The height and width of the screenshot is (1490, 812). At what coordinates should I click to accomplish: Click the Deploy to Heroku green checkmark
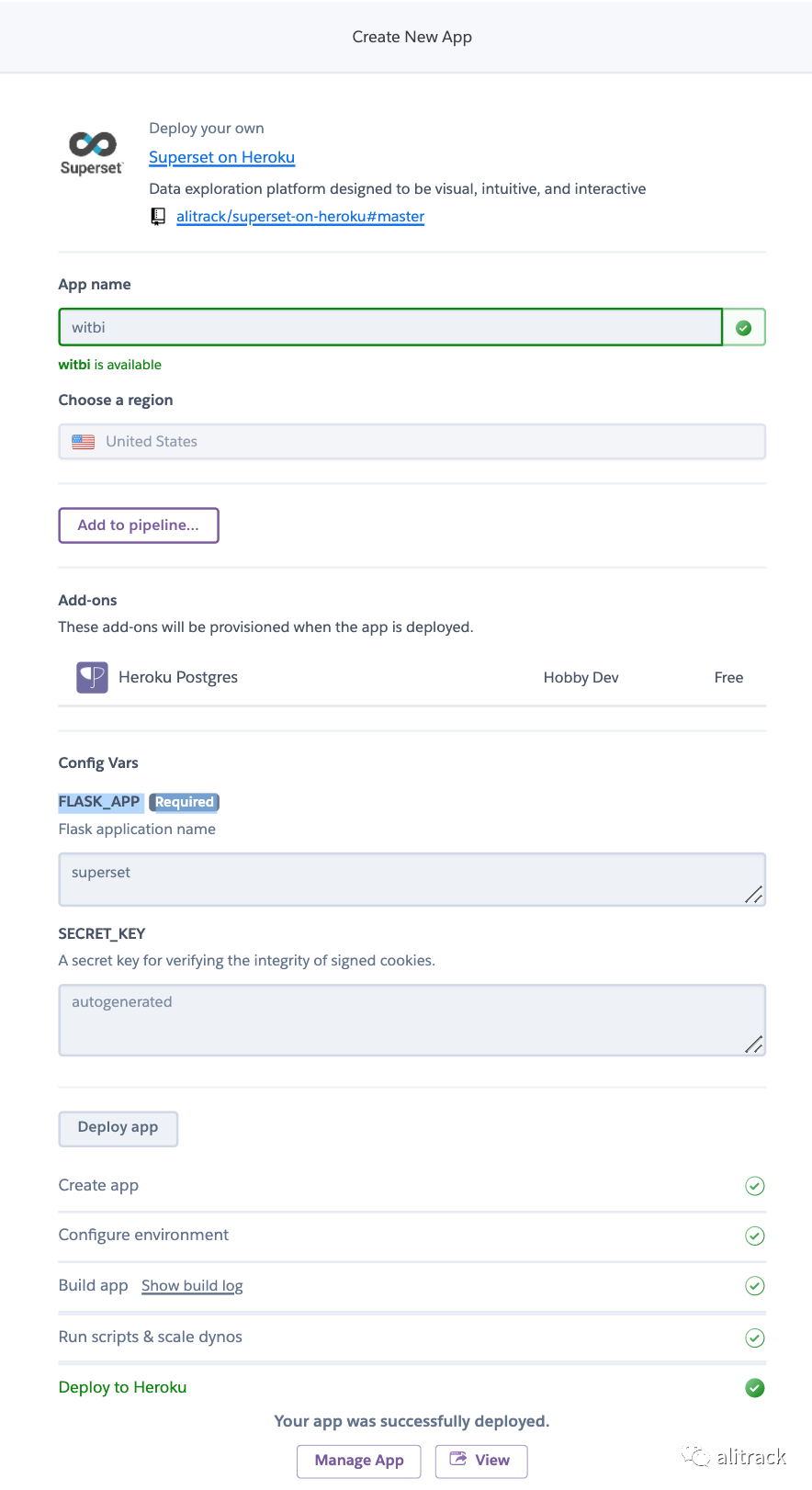[755, 1388]
